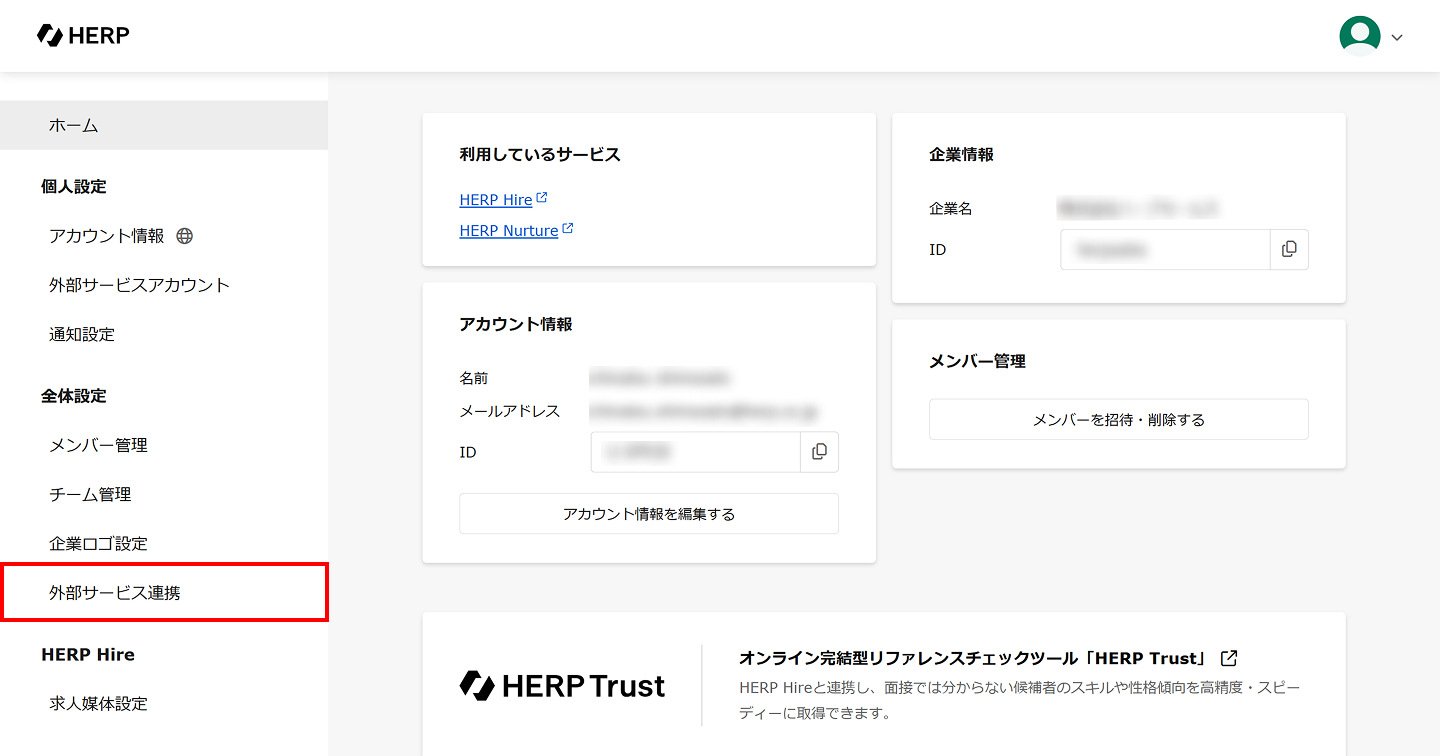The height and width of the screenshot is (756, 1440).
Task: Open the user avatar profile icon
Action: click(x=1359, y=36)
